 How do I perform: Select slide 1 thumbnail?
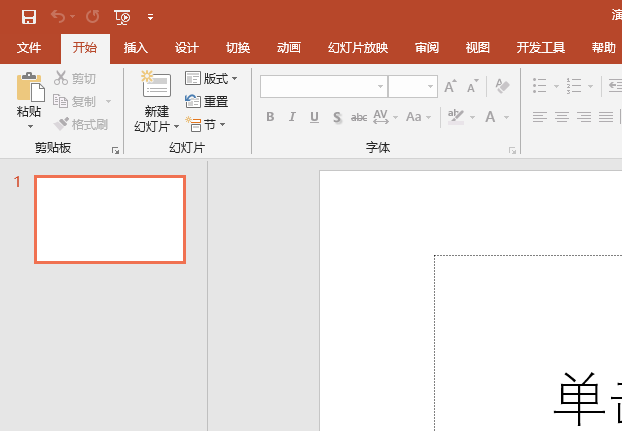110,219
